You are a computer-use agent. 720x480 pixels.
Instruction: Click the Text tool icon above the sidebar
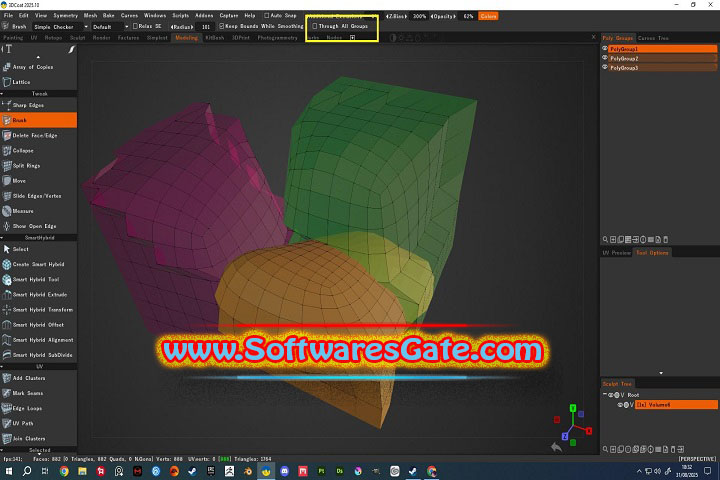click(9, 49)
